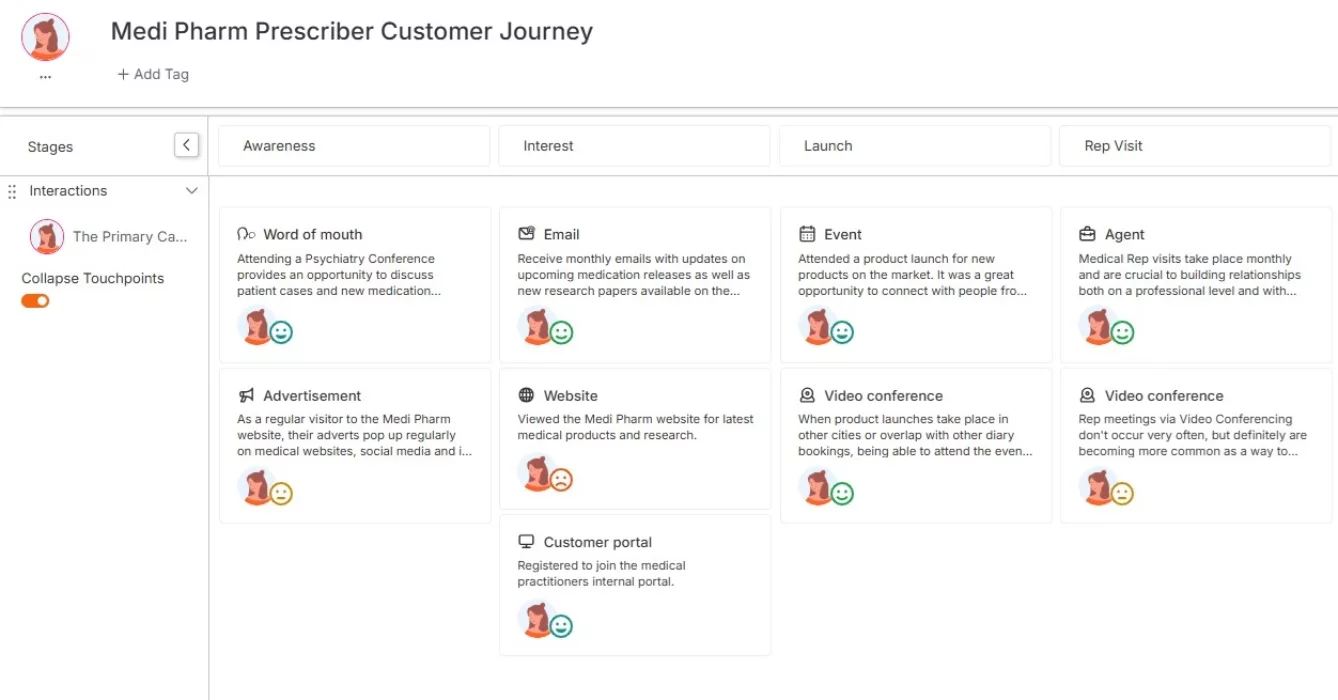Click the calendar icon on the Event card
This screenshot has height=700, width=1338.
click(806, 233)
